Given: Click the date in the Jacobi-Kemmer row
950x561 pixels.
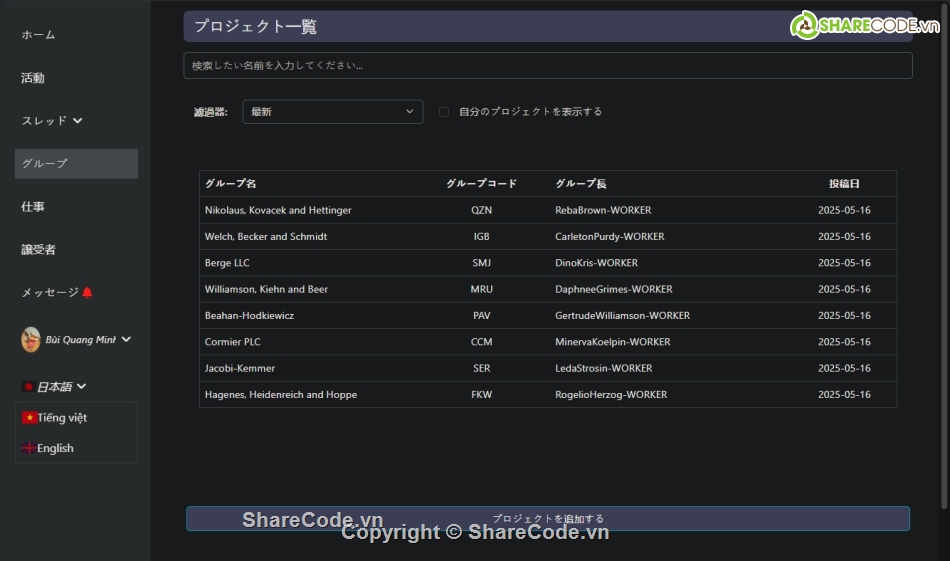Looking at the screenshot, I should pos(844,368).
